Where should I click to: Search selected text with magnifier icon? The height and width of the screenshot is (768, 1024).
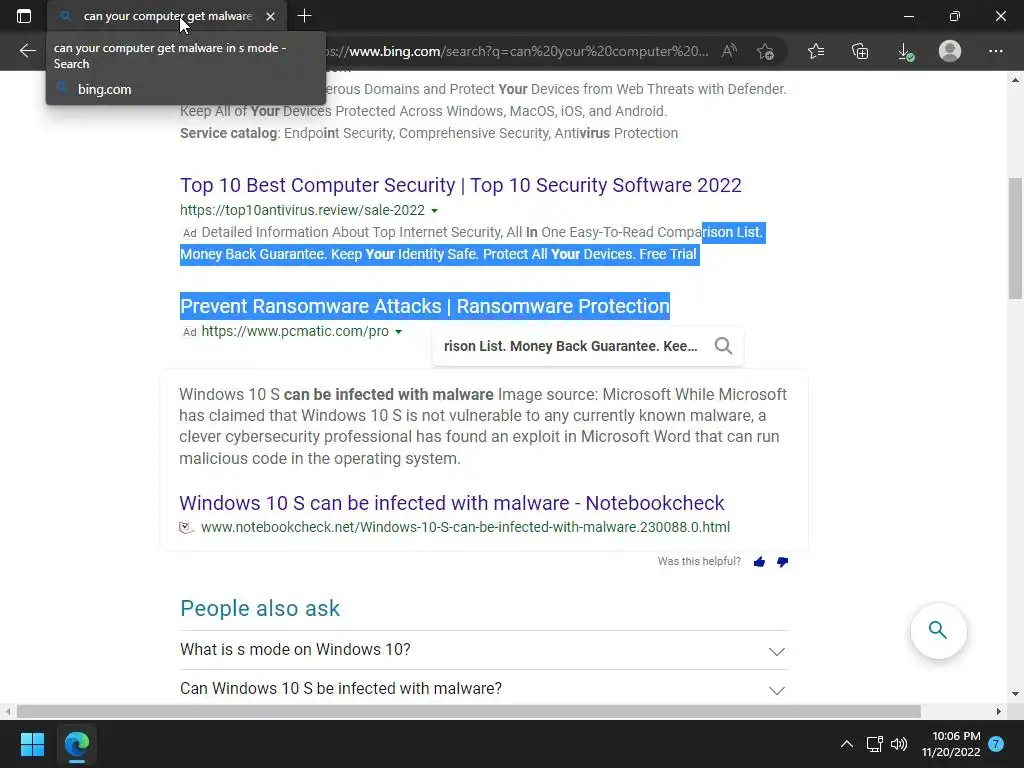(x=723, y=345)
